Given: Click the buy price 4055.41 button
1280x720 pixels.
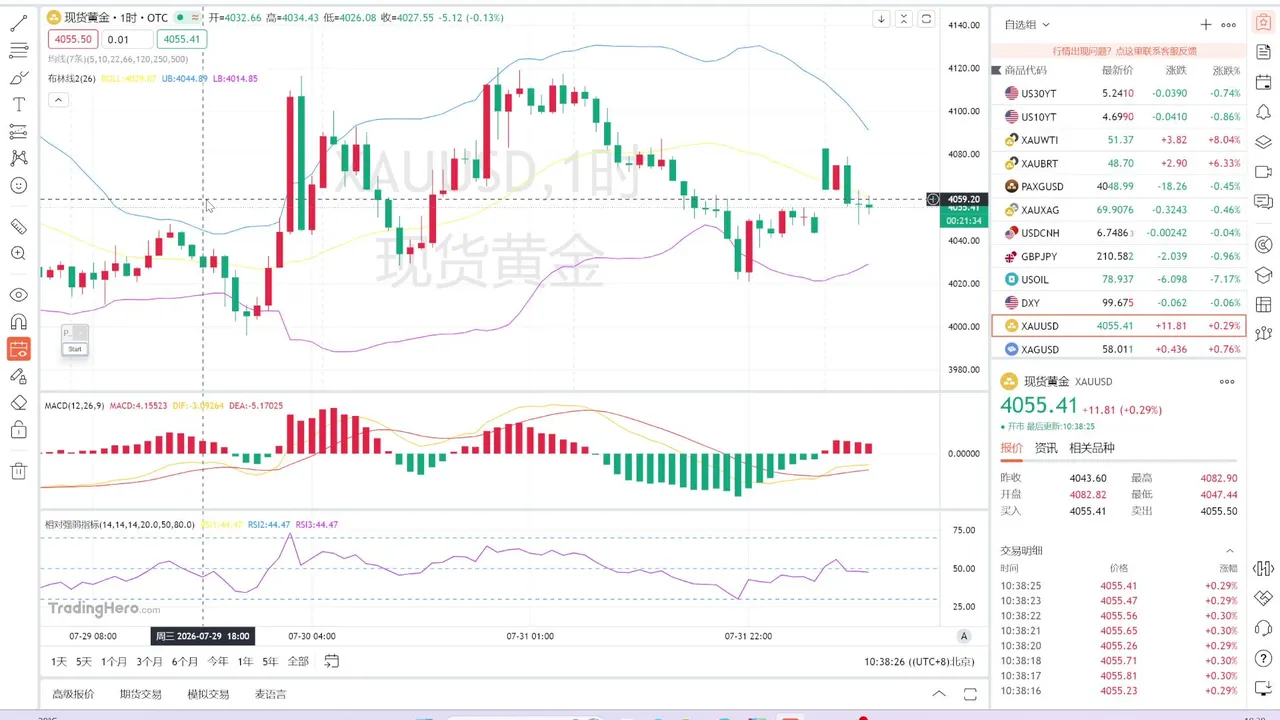Looking at the screenshot, I should pyautogui.click(x=182, y=39).
